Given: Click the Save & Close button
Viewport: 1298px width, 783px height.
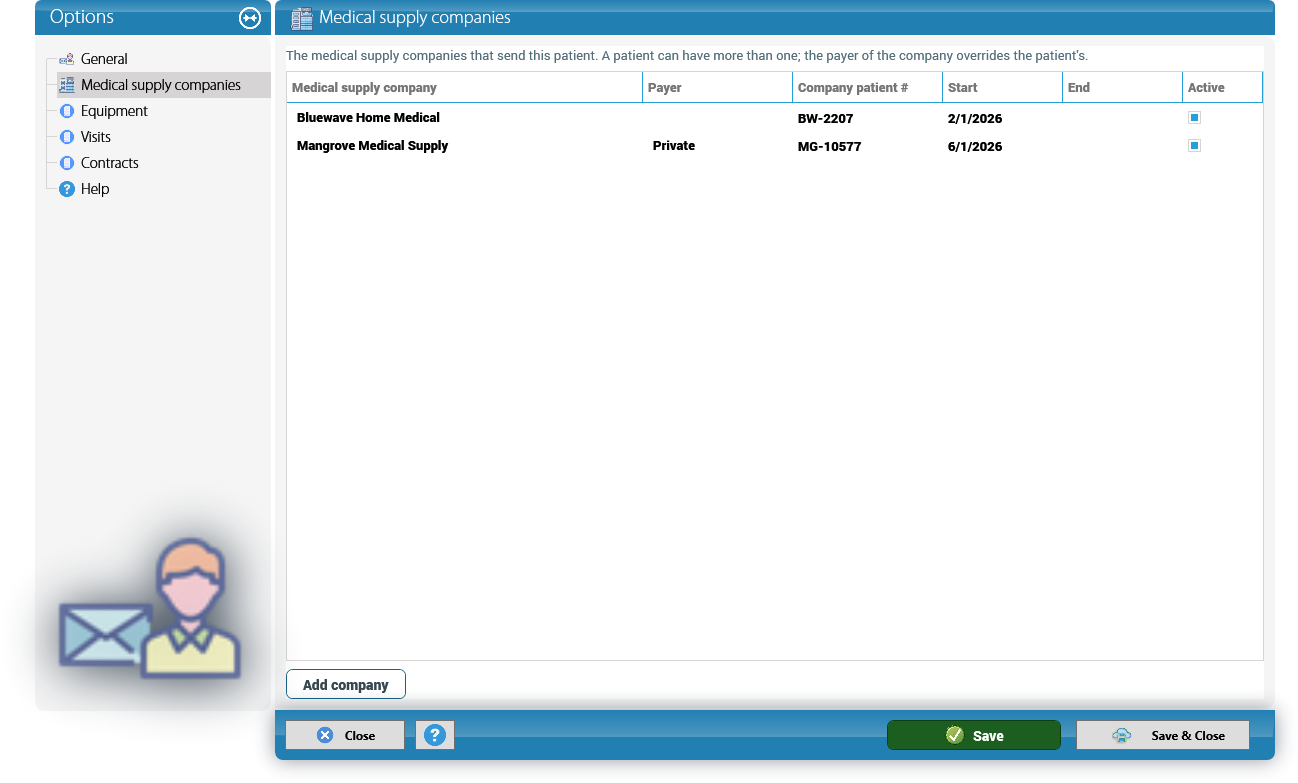Looking at the screenshot, I should point(1163,735).
